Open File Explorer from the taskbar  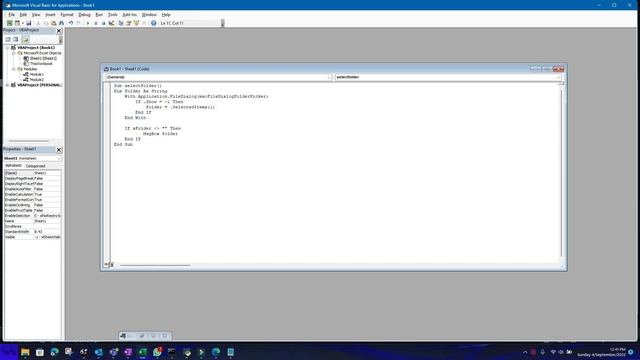click(x=25, y=352)
